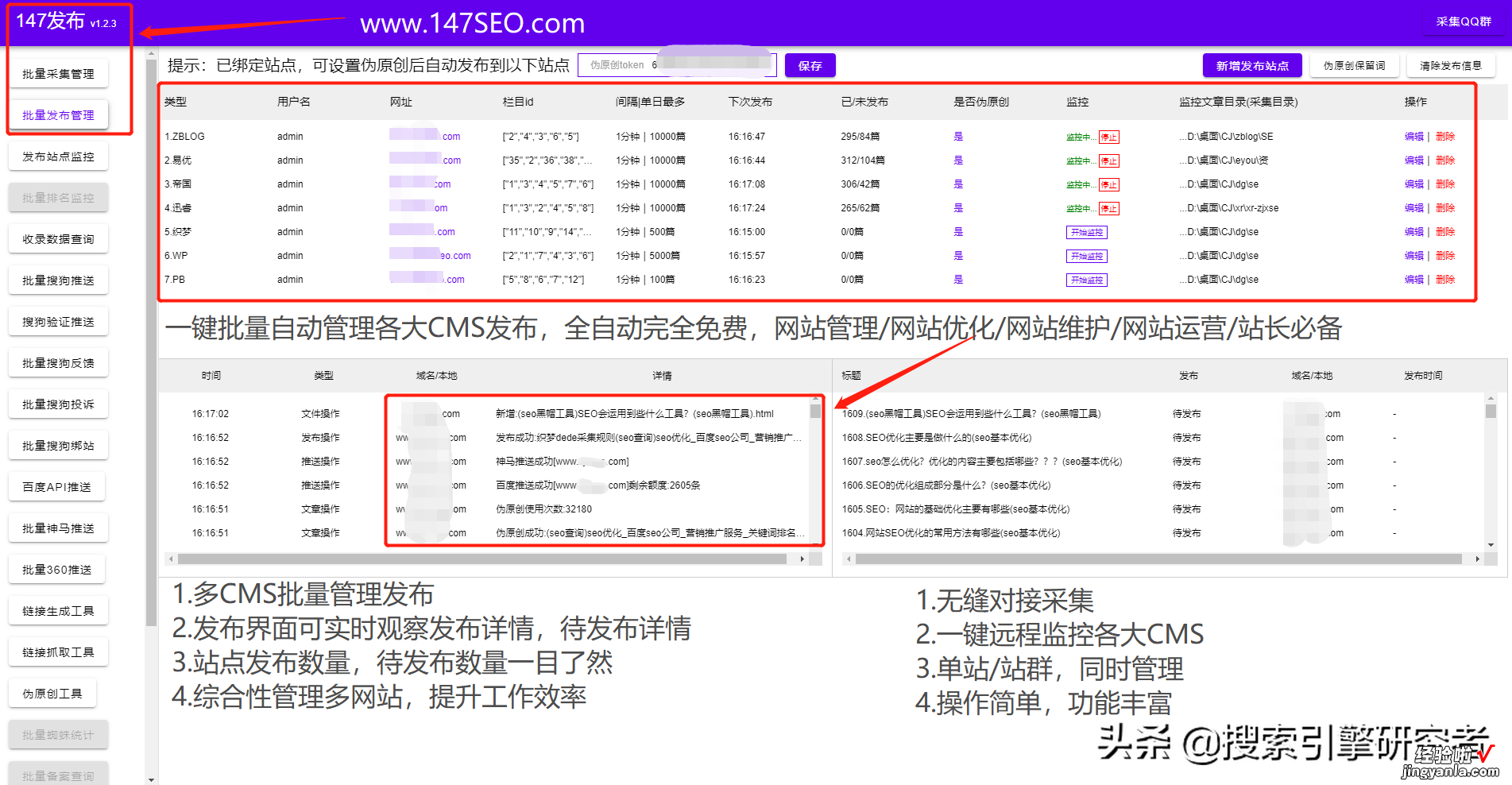Click the 保存 button next to the token field
This screenshot has width=1512, height=785.
click(x=810, y=66)
